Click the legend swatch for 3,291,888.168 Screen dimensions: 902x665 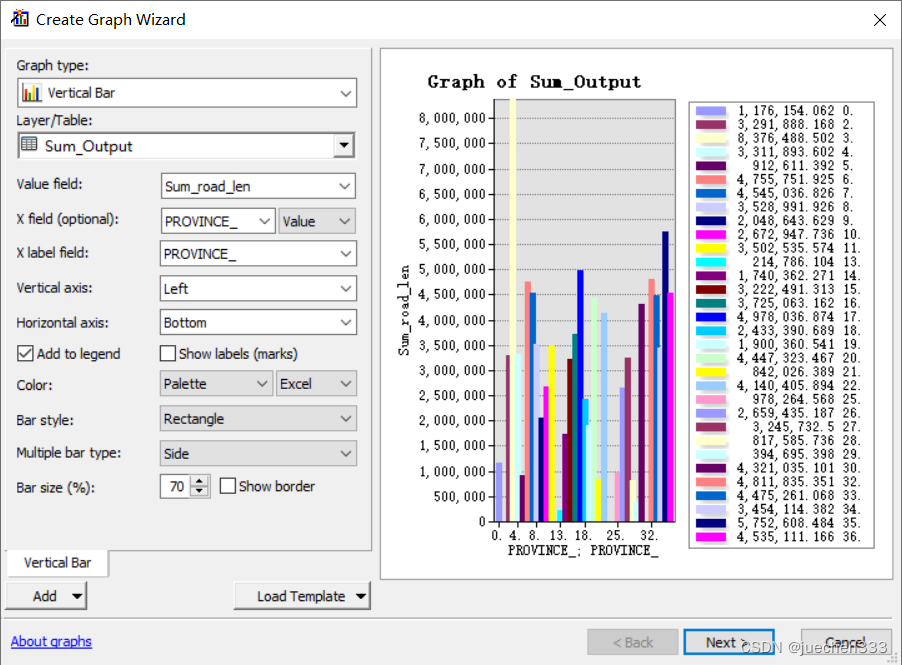pyautogui.click(x=711, y=125)
